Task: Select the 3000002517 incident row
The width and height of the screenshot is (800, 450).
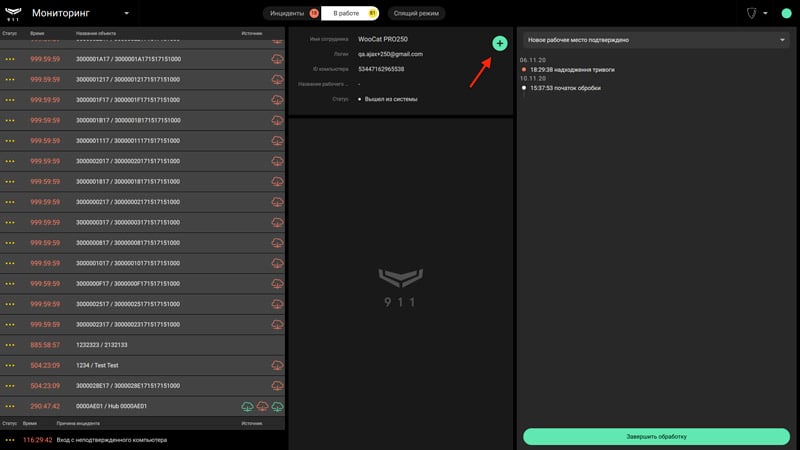Action: [x=142, y=304]
